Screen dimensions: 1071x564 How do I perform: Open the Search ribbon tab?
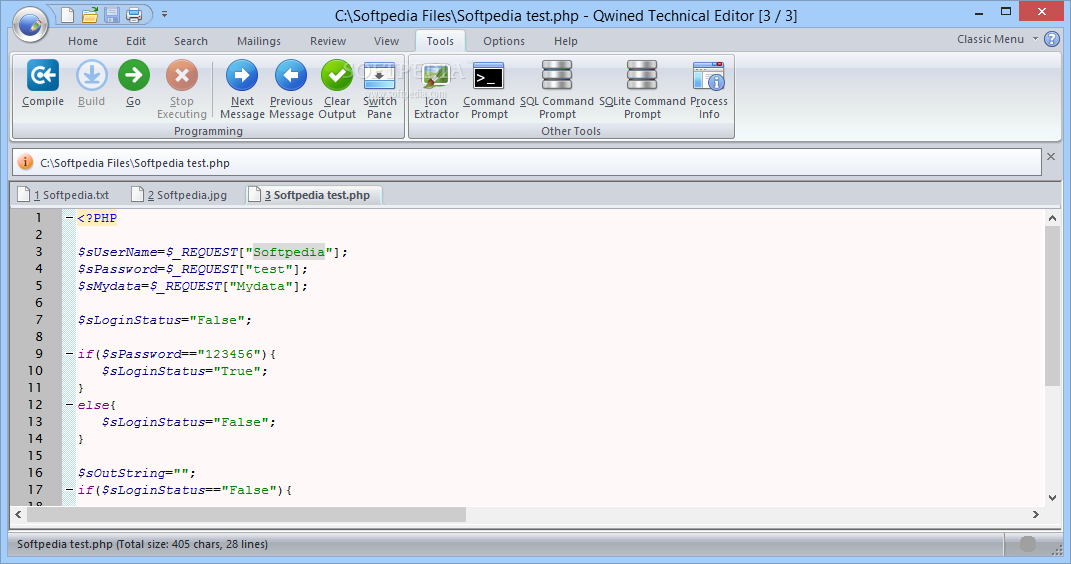click(191, 41)
